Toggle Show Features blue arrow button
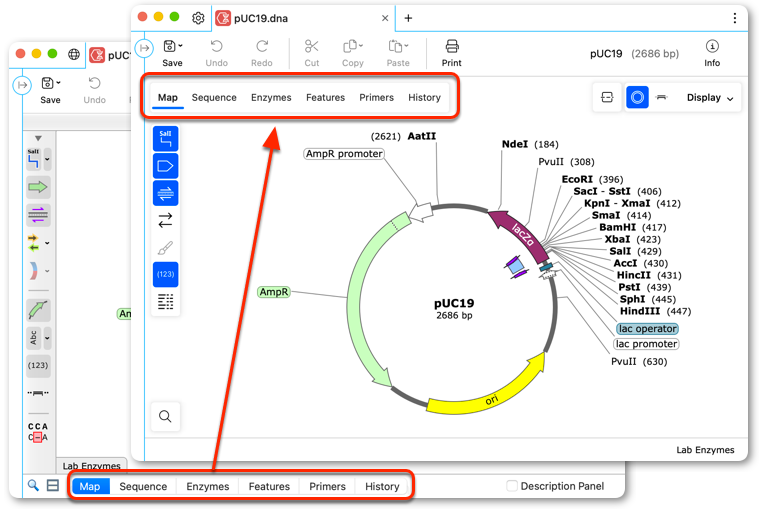The image size is (759, 509). [166, 166]
